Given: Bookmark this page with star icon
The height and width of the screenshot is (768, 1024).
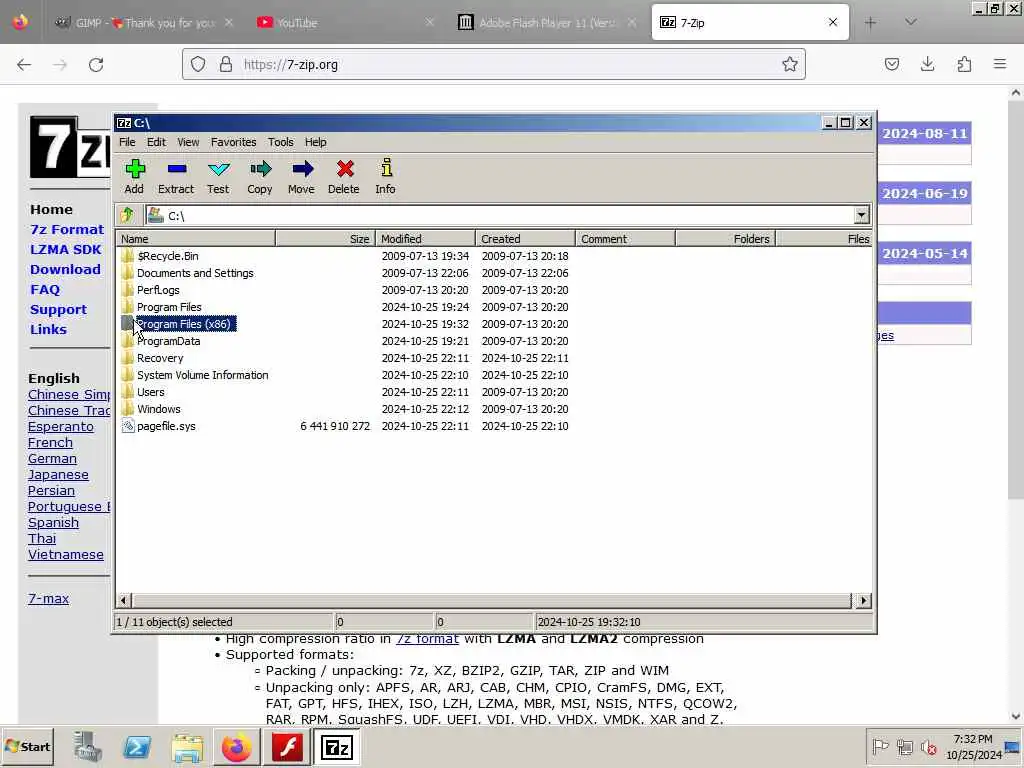Looking at the screenshot, I should coord(790,64).
